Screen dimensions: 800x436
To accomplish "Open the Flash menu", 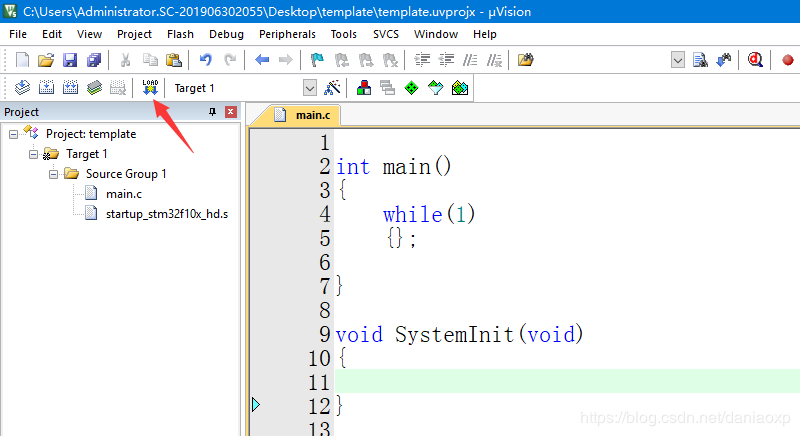I will (x=180, y=34).
